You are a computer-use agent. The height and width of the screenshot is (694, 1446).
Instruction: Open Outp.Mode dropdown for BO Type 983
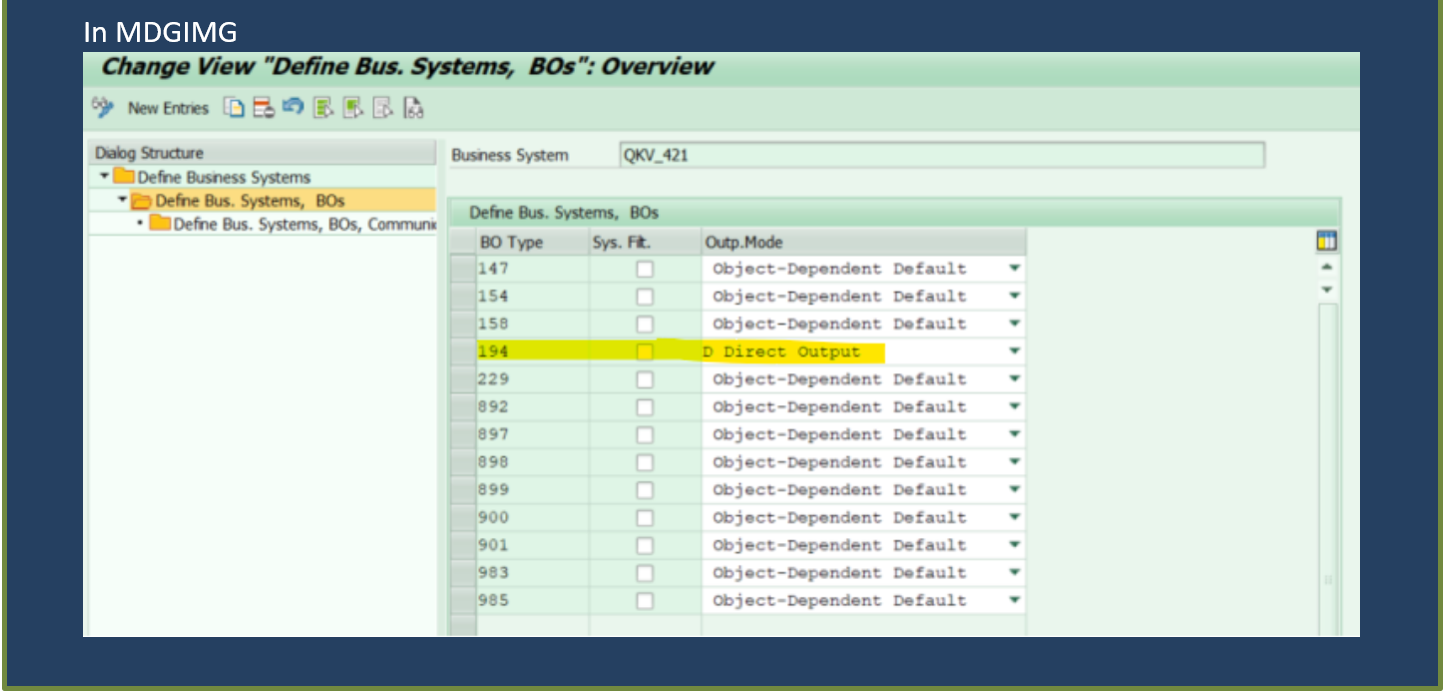coord(1014,573)
